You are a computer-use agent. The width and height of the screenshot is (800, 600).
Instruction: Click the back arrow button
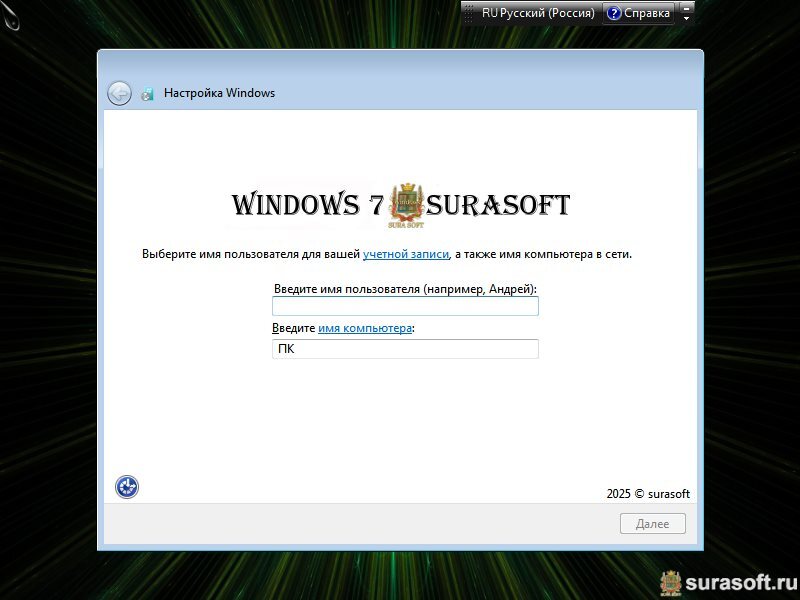tap(119, 93)
